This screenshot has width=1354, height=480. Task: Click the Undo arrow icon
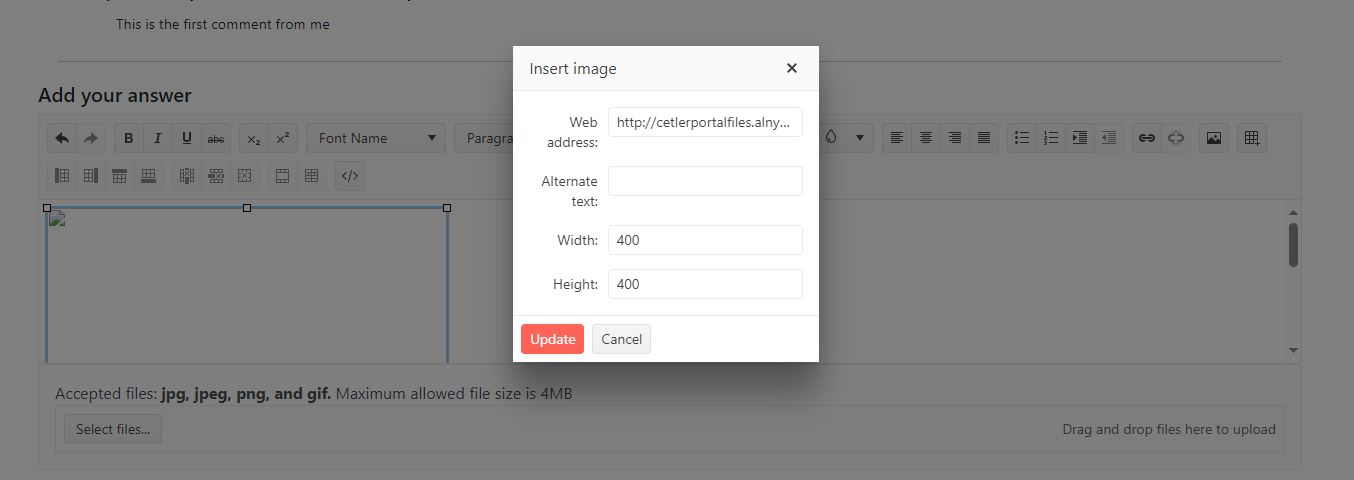pos(62,138)
